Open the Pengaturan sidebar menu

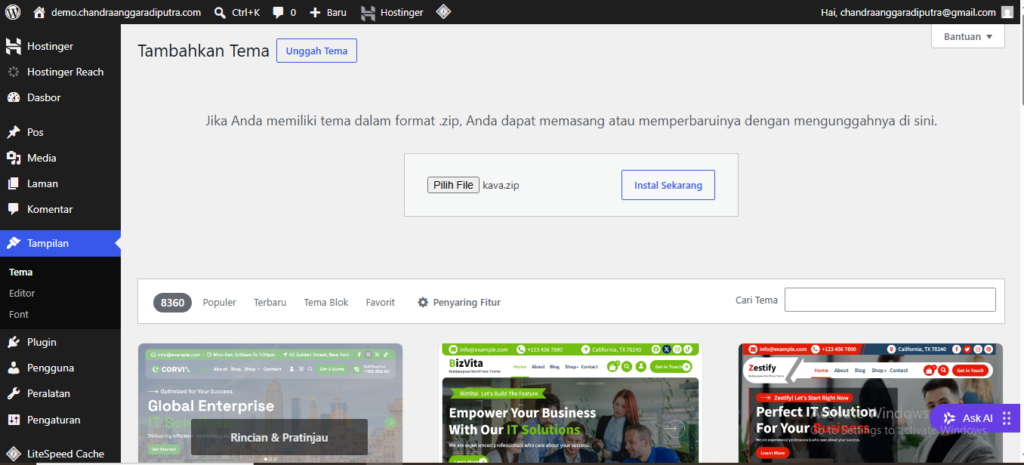tap(60, 420)
